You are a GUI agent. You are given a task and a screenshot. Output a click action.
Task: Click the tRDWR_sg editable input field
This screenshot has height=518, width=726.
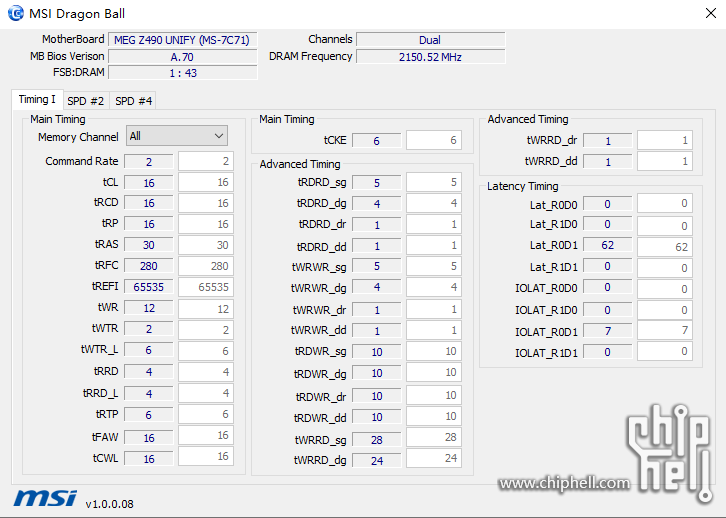click(434, 351)
